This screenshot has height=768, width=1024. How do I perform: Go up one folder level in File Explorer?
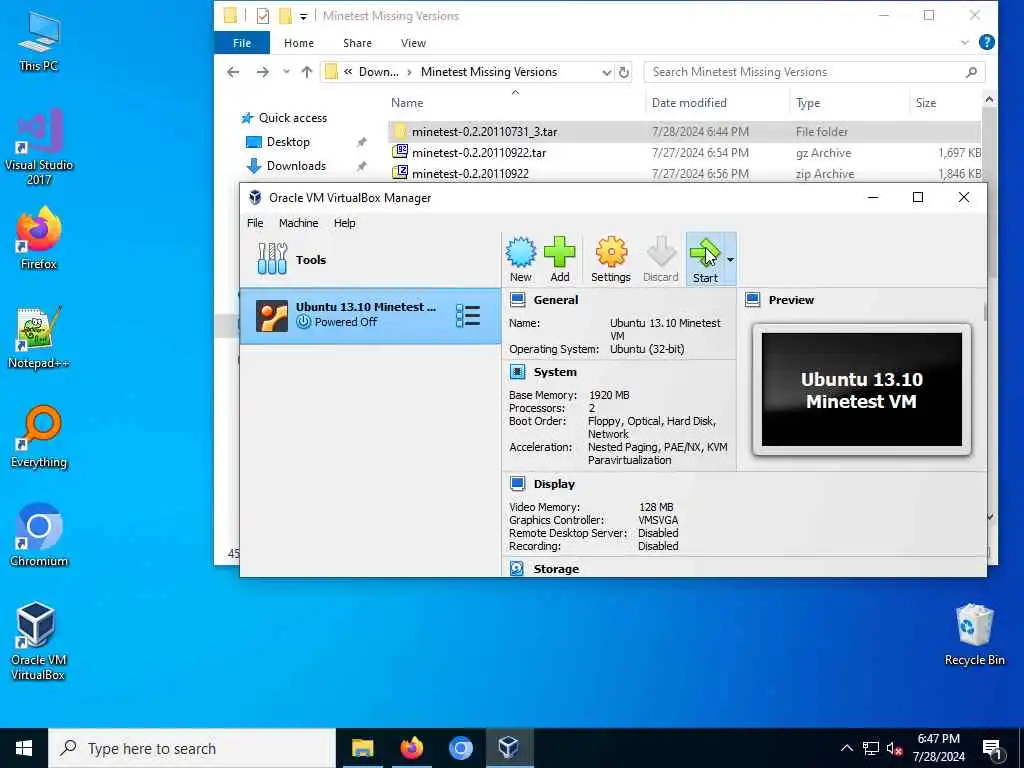[306, 72]
